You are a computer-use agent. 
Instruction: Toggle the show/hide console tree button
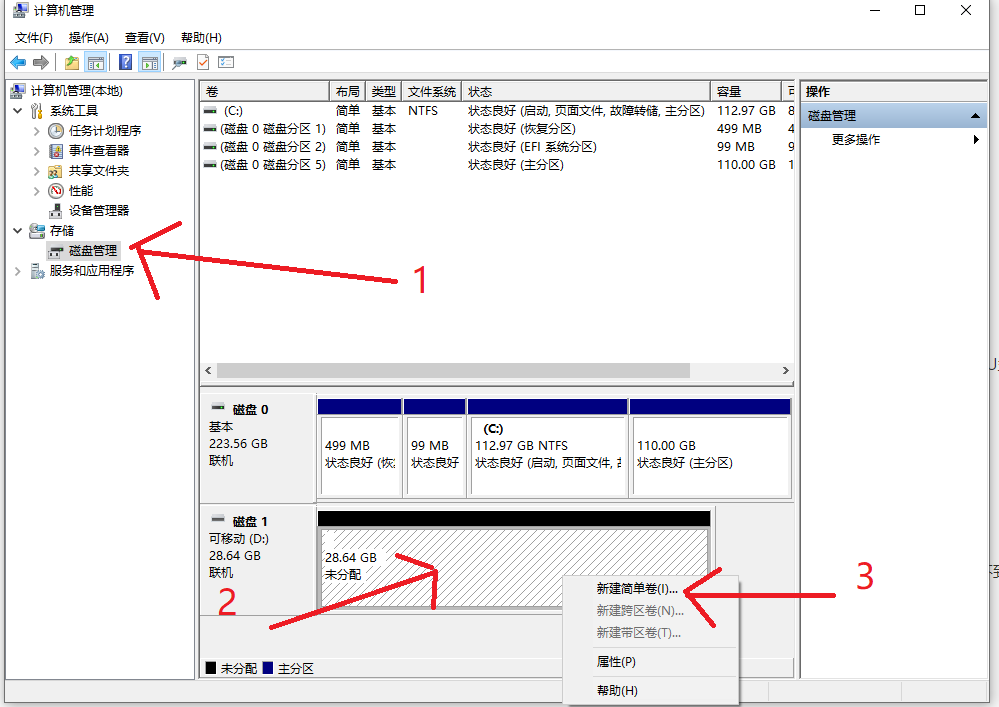(96, 62)
